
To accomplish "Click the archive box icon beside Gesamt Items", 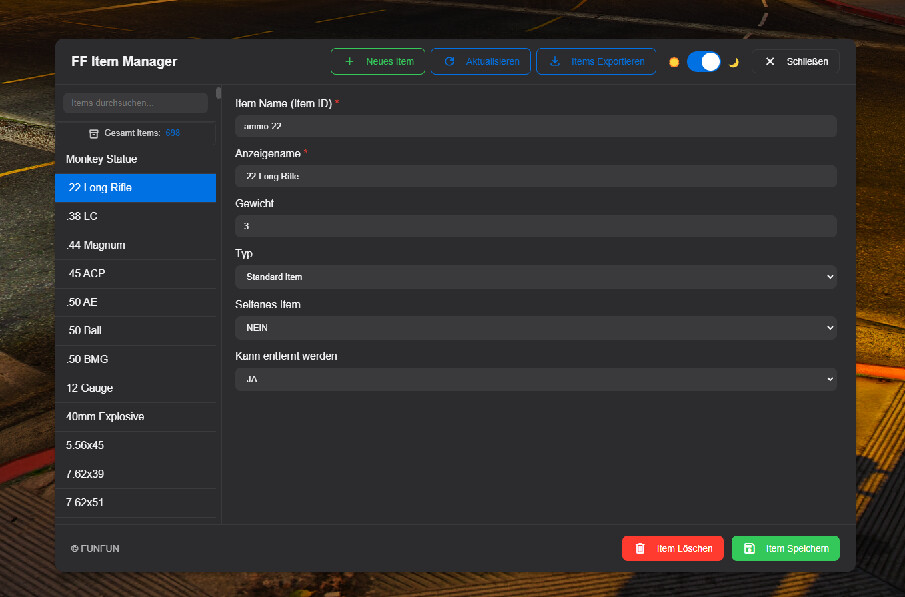I will click(x=94, y=133).
